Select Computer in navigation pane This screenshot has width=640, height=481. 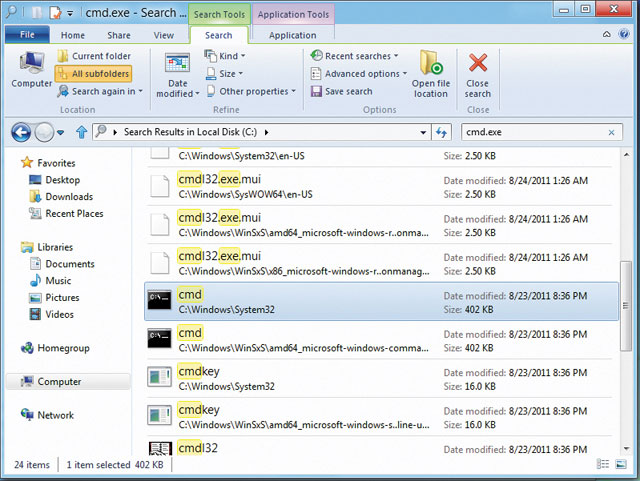tap(68, 381)
